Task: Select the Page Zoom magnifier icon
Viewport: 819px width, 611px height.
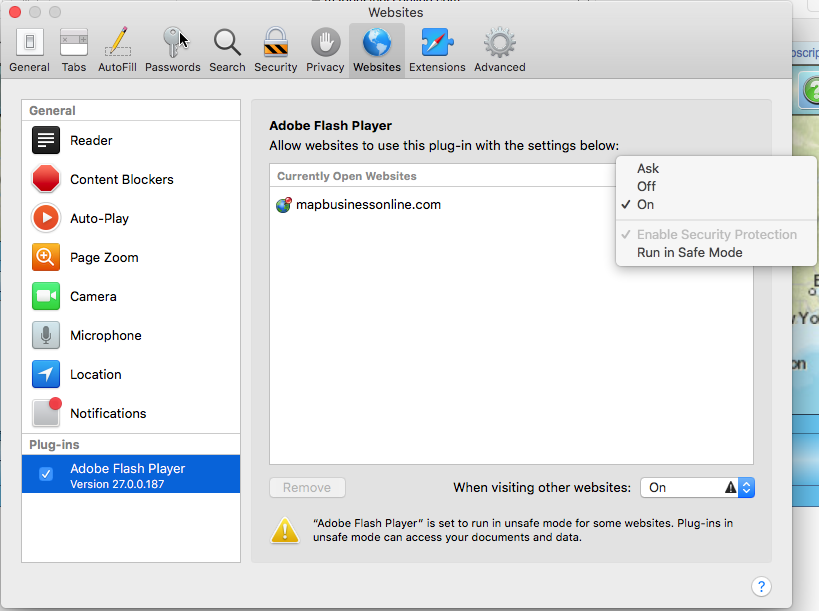Action: (x=46, y=257)
